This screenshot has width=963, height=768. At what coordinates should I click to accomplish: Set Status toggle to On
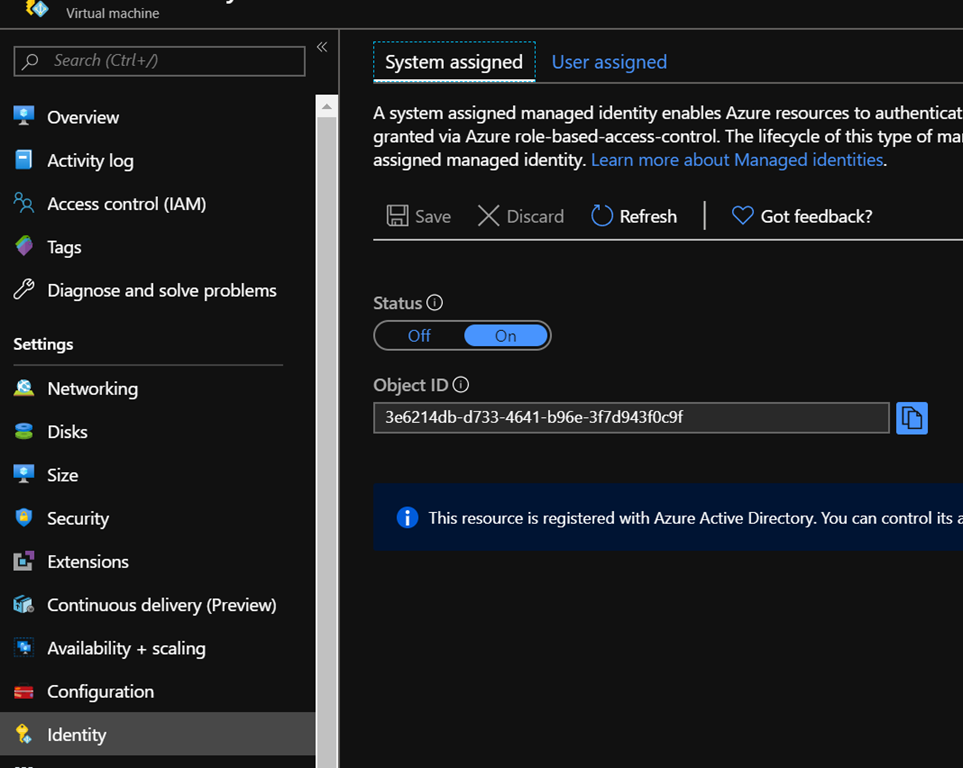click(x=506, y=336)
